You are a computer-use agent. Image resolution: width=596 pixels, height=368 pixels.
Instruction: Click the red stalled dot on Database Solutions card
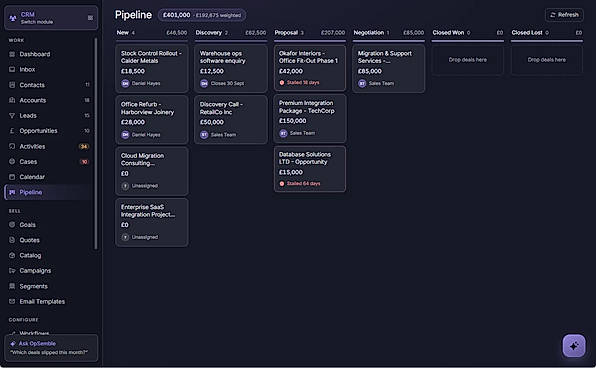(282, 184)
